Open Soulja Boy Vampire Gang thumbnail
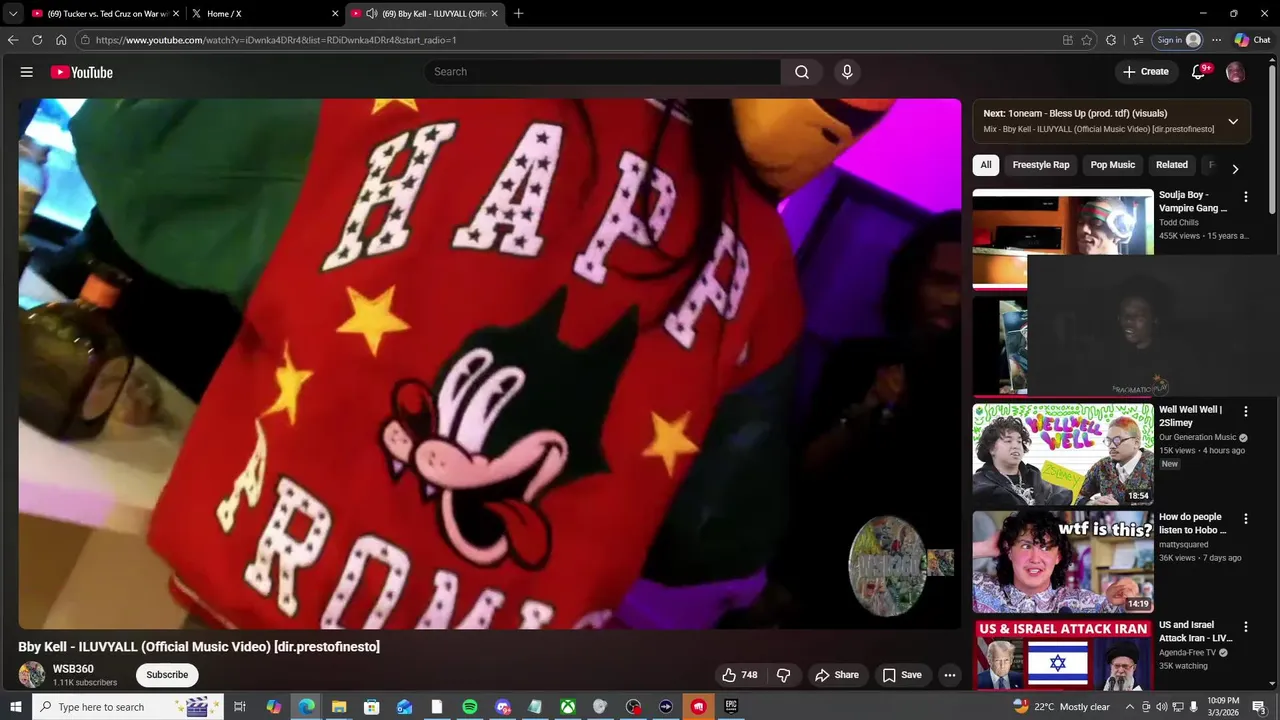Viewport: 1280px width, 720px height. pyautogui.click(x=1063, y=239)
